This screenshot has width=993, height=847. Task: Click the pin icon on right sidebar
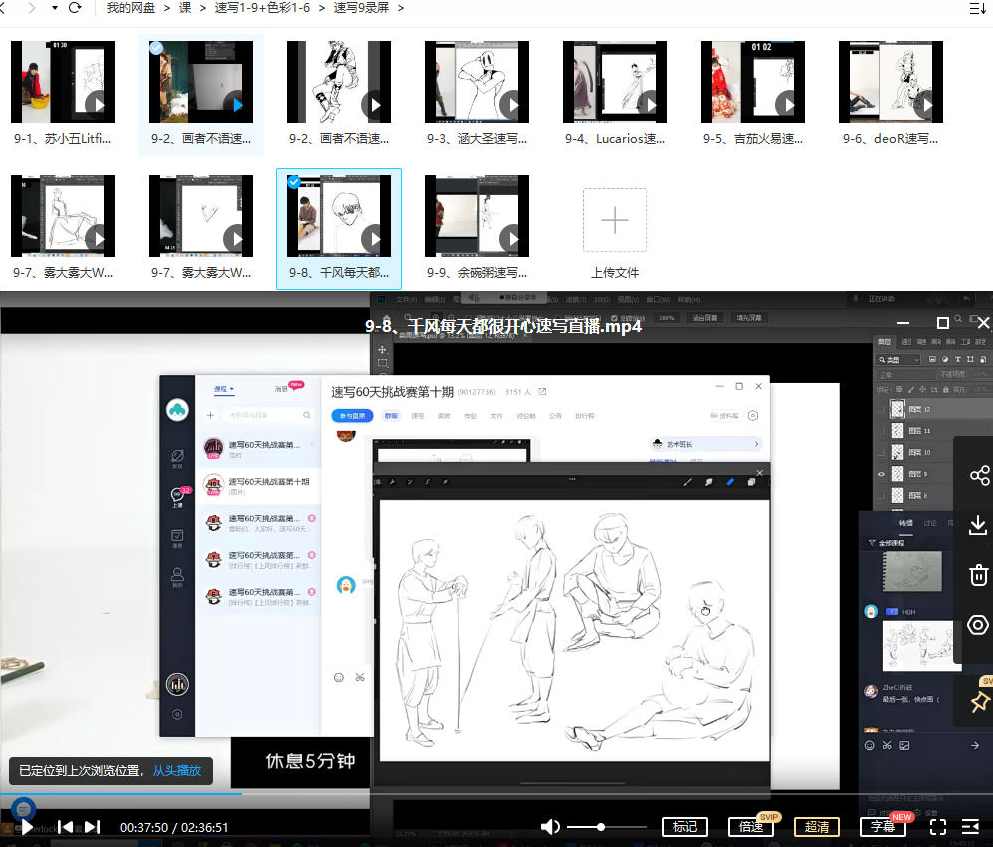click(x=978, y=703)
